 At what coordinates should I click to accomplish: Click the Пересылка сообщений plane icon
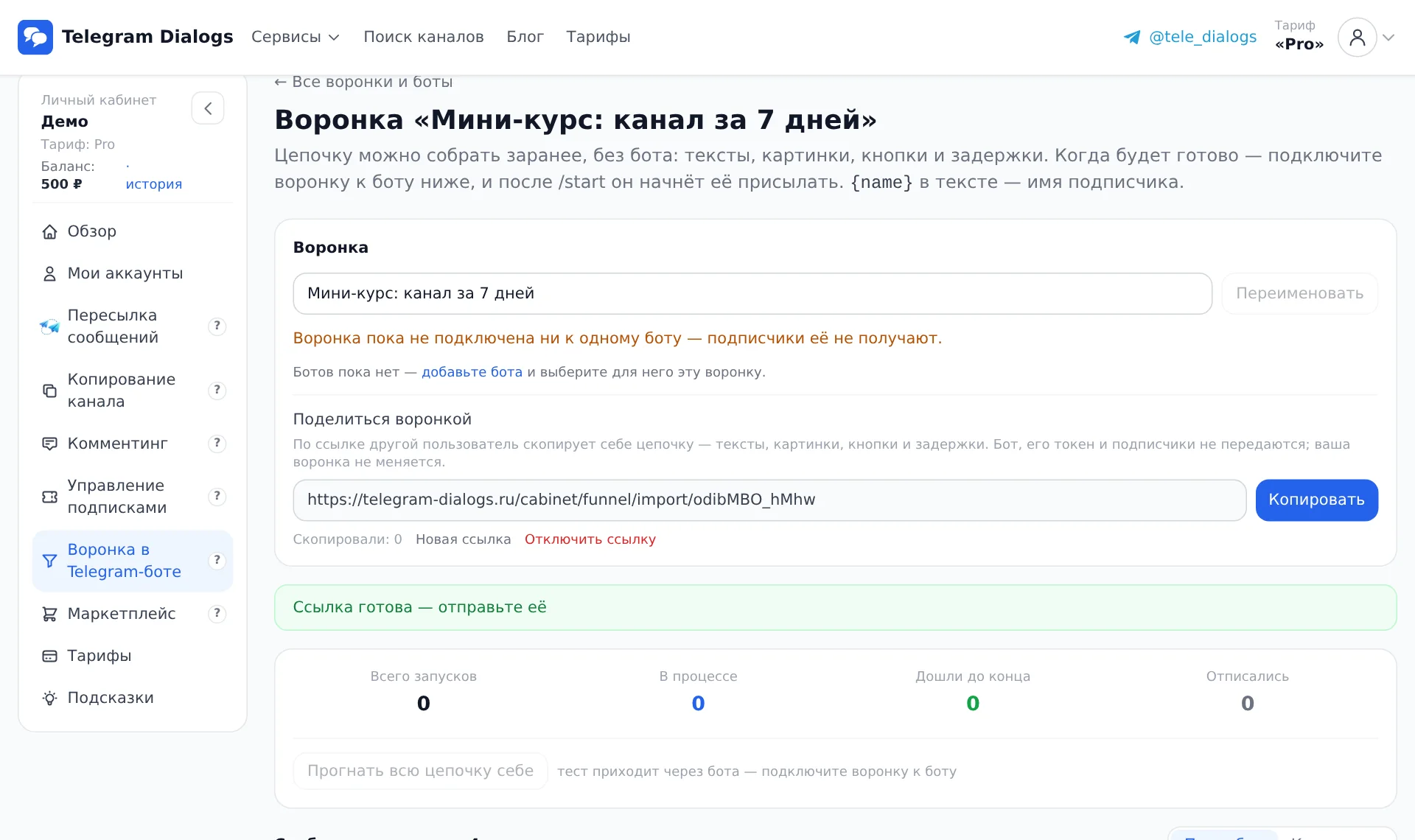pos(49,326)
